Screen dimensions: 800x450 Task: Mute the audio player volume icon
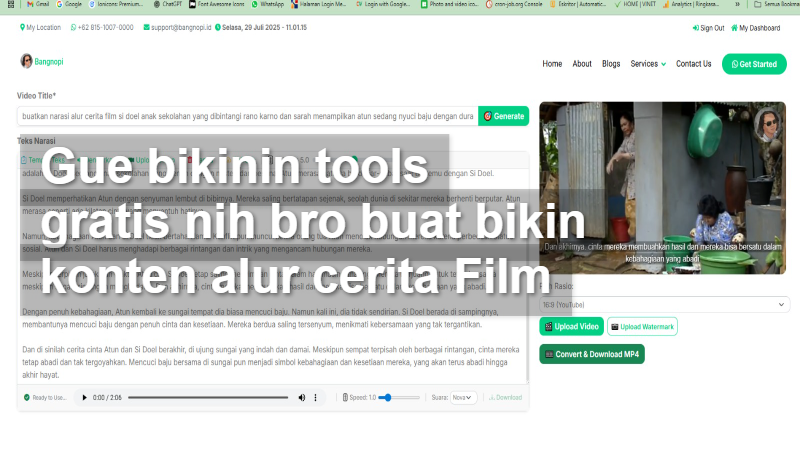(x=302, y=398)
